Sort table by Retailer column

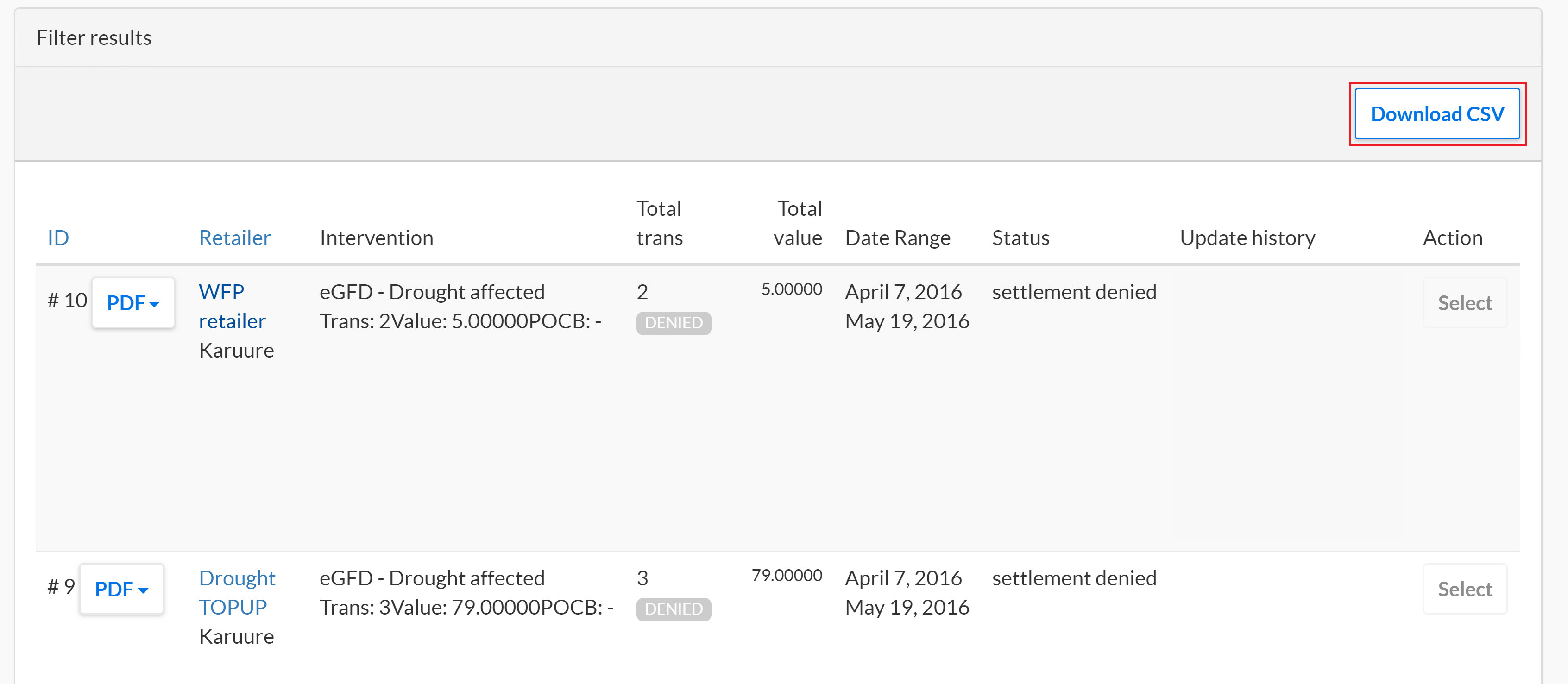tap(234, 237)
